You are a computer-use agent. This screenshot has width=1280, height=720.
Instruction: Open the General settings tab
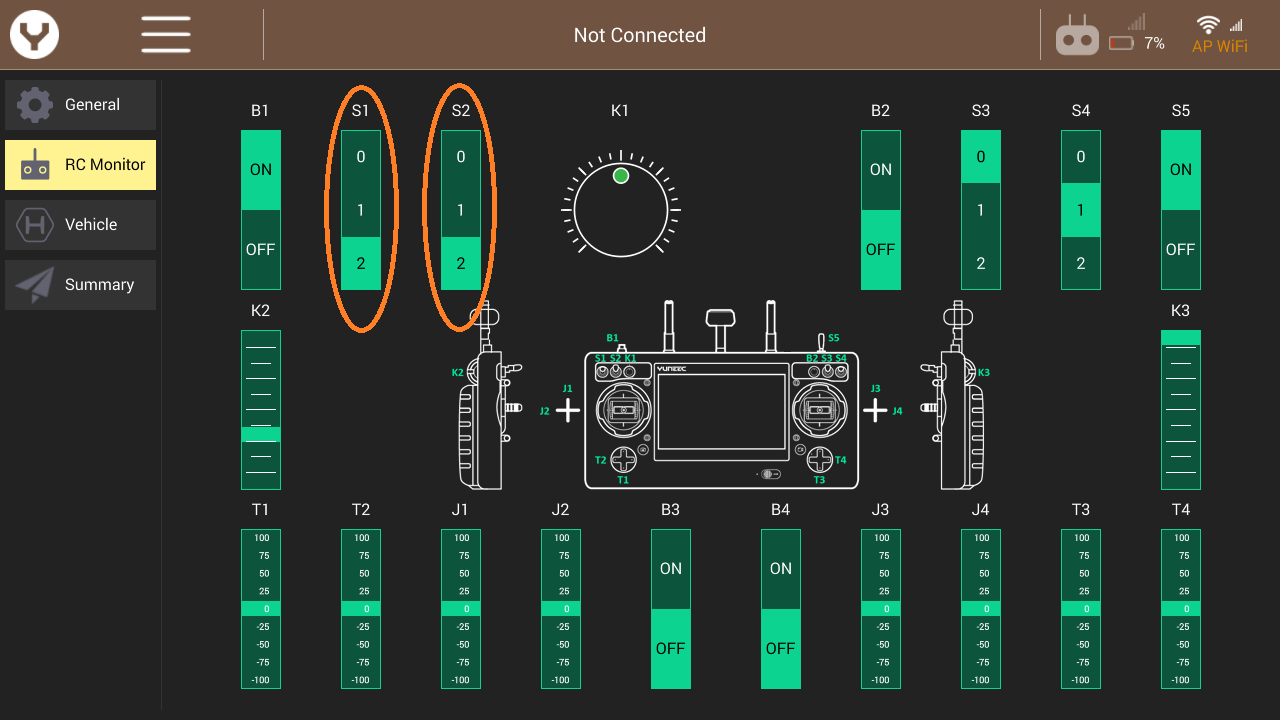pos(81,105)
